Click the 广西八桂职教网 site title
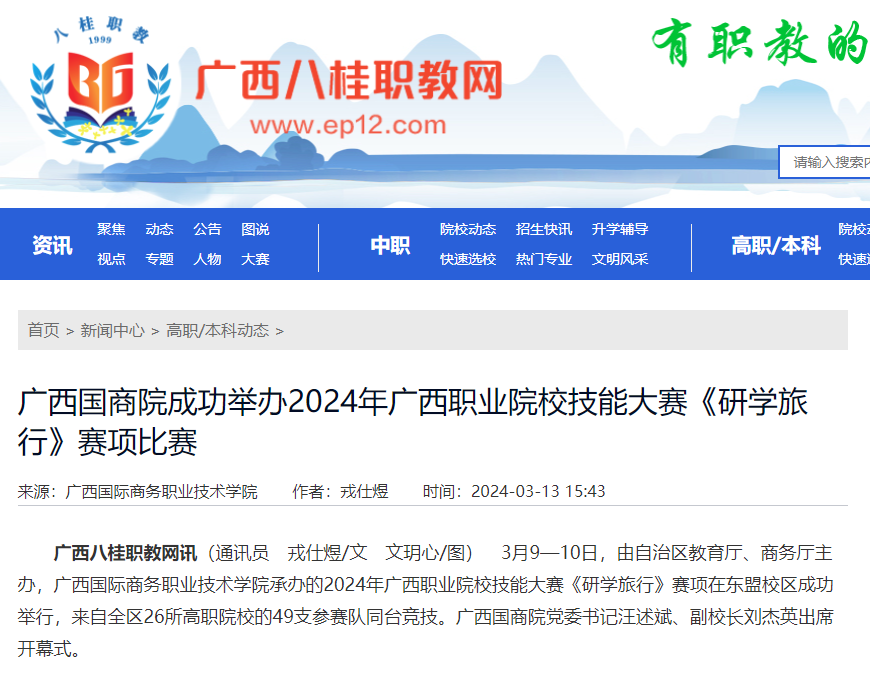Image resolution: width=870 pixels, height=673 pixels. pyautogui.click(x=348, y=80)
